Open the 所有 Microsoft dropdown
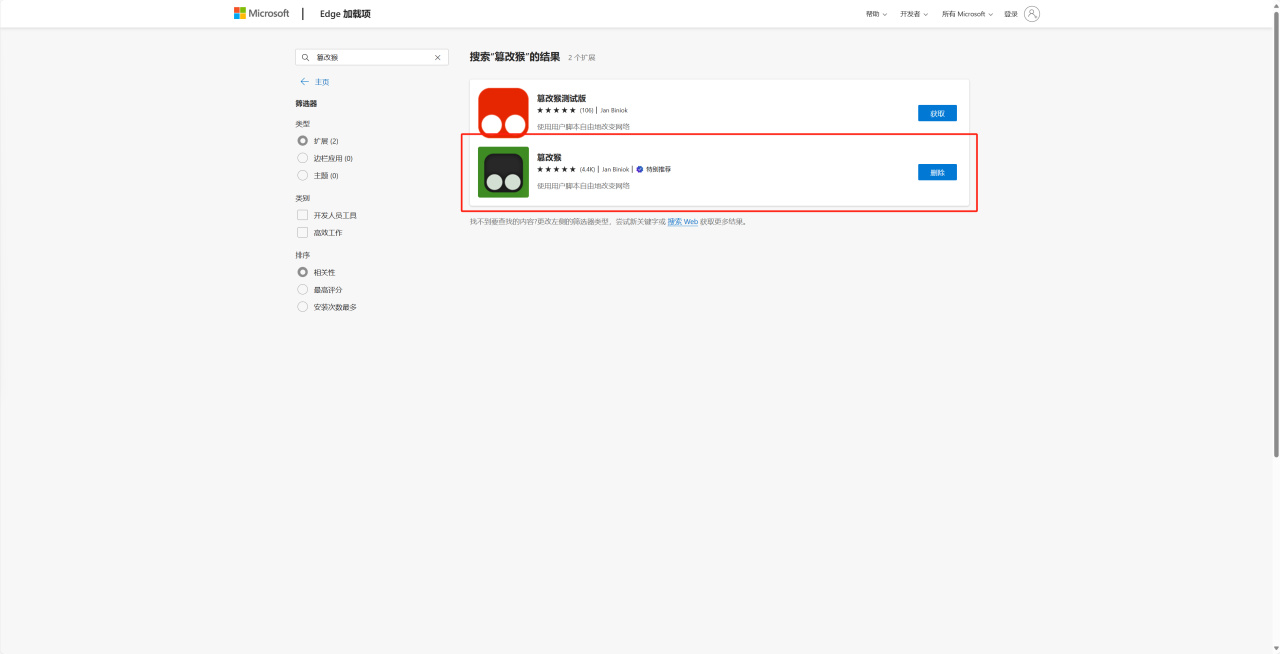Viewport: 1280px width, 654px height. (x=965, y=13)
